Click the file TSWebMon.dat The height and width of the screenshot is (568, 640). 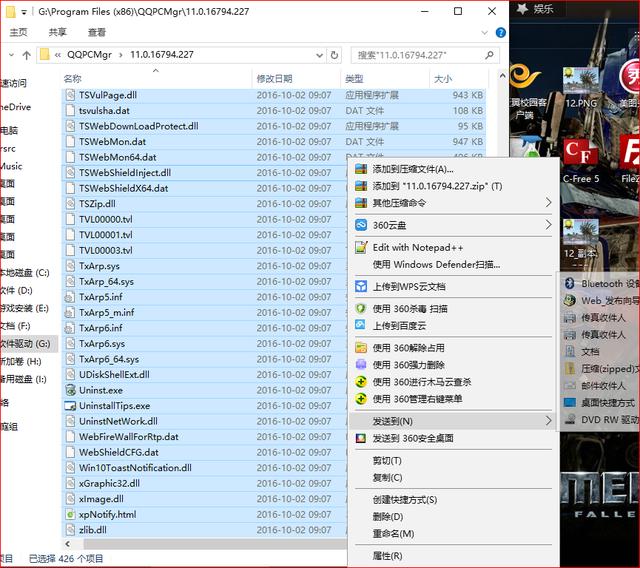tap(112, 142)
